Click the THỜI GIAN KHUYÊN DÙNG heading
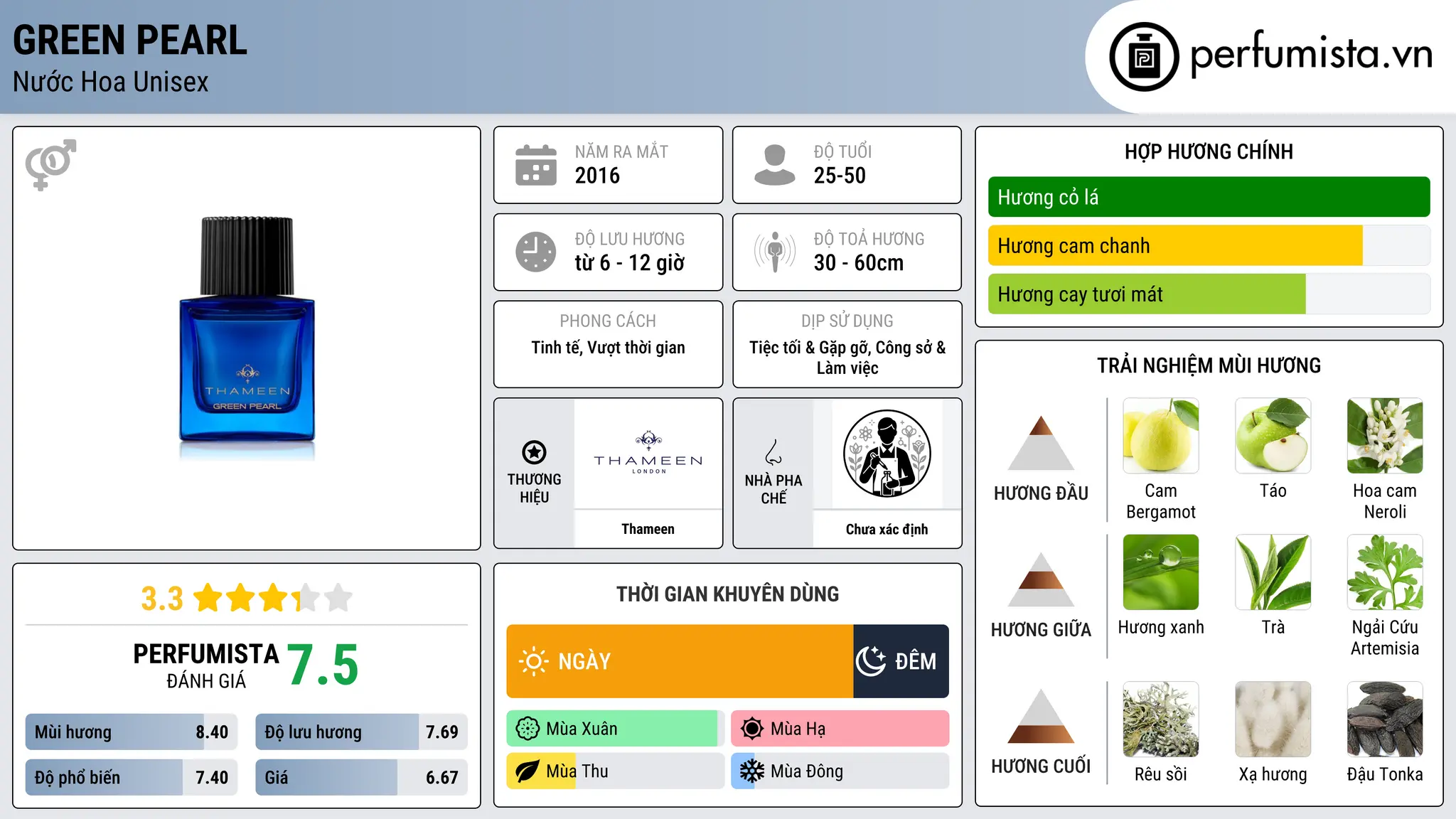The width and height of the screenshot is (1456, 819). (727, 594)
